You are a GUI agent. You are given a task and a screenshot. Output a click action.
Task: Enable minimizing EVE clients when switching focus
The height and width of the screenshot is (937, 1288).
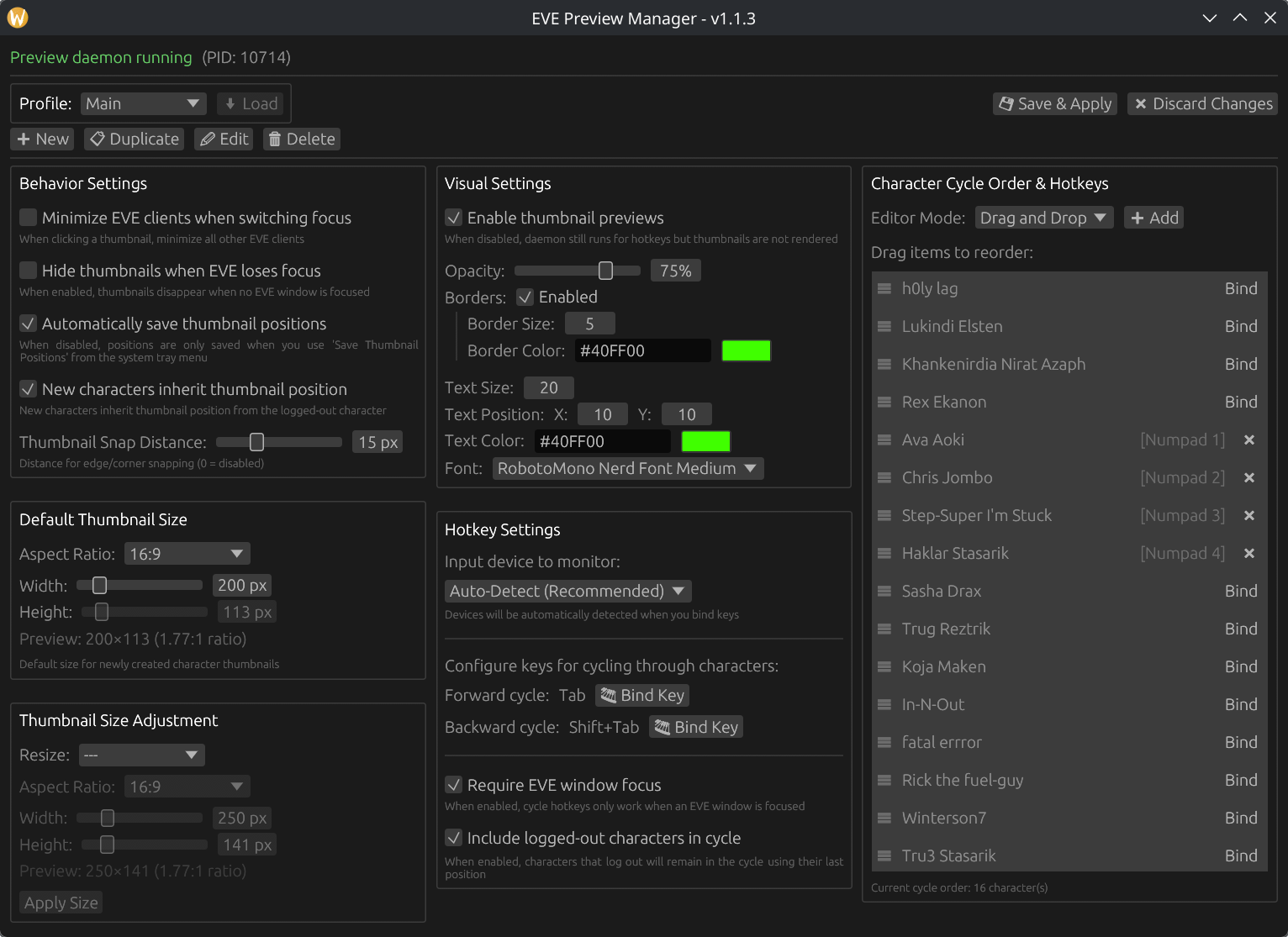[x=28, y=218]
